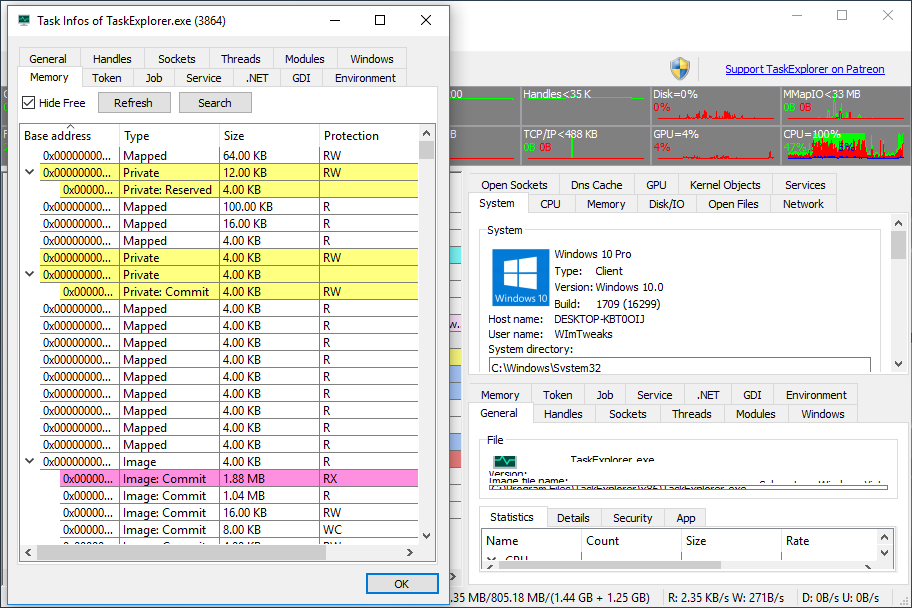Open the Dns Cache tab in main window
Viewport: 912px width, 608px height.
point(597,185)
